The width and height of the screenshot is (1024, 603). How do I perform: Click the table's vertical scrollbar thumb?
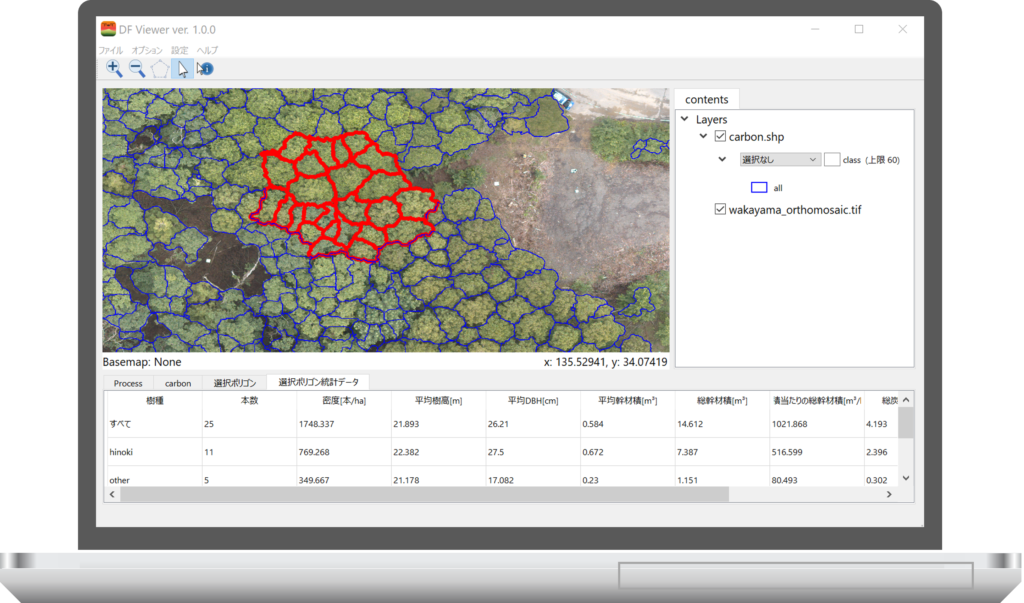[x=906, y=423]
